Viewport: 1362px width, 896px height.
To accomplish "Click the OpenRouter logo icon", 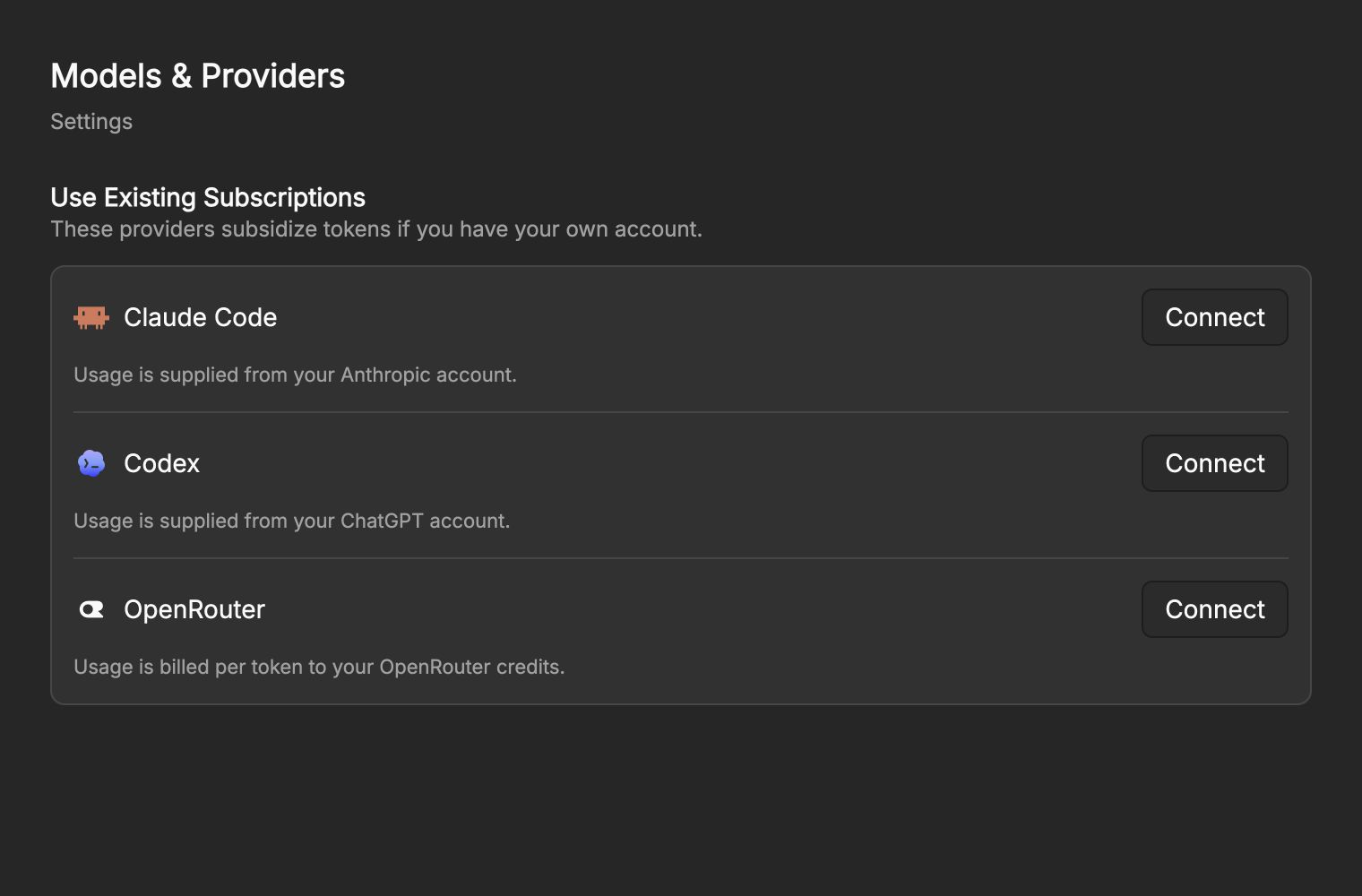I will pos(91,609).
